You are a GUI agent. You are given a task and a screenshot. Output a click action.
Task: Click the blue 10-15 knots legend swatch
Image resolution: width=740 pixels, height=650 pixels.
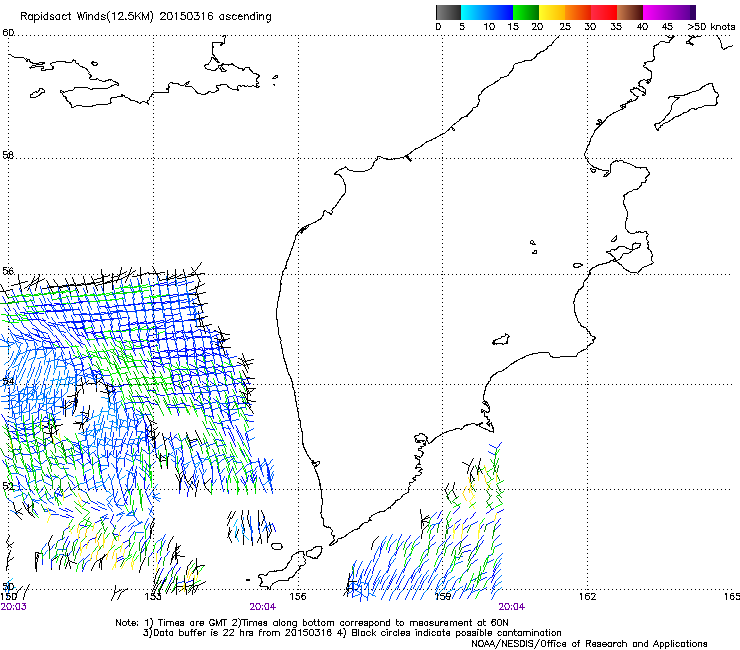pos(500,12)
